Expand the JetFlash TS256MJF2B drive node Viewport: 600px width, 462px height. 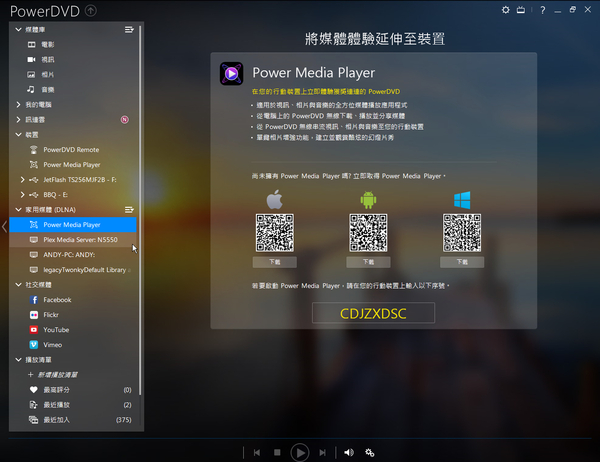pos(23,180)
